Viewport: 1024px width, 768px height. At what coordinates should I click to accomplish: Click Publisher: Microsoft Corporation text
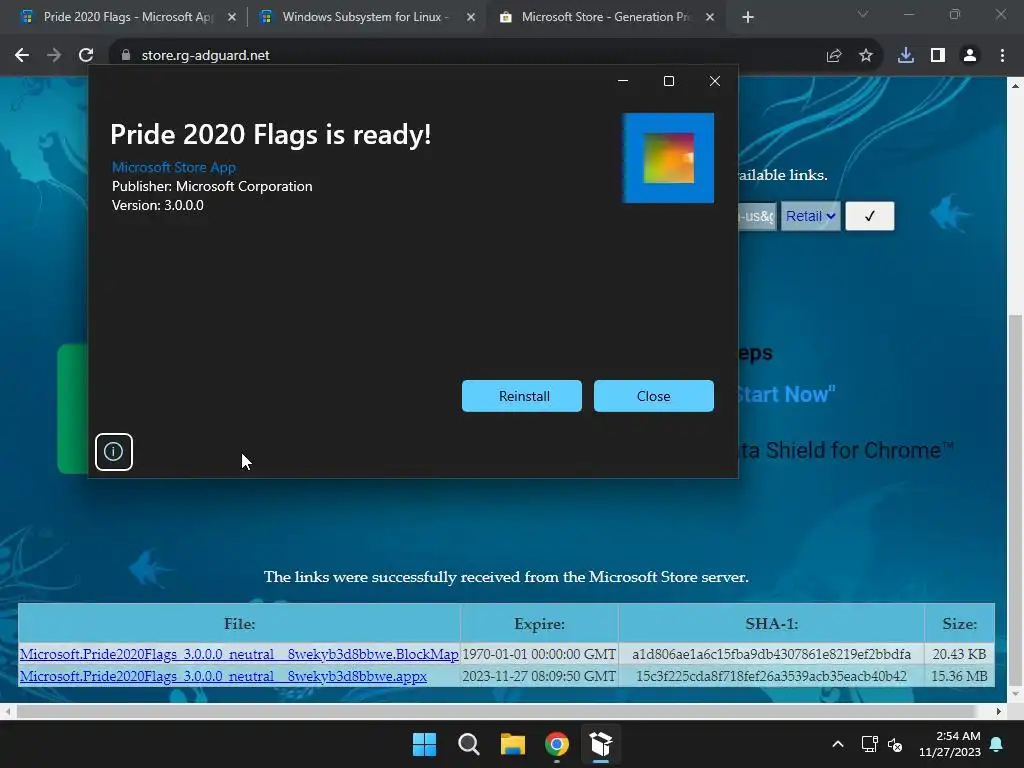pos(212,186)
